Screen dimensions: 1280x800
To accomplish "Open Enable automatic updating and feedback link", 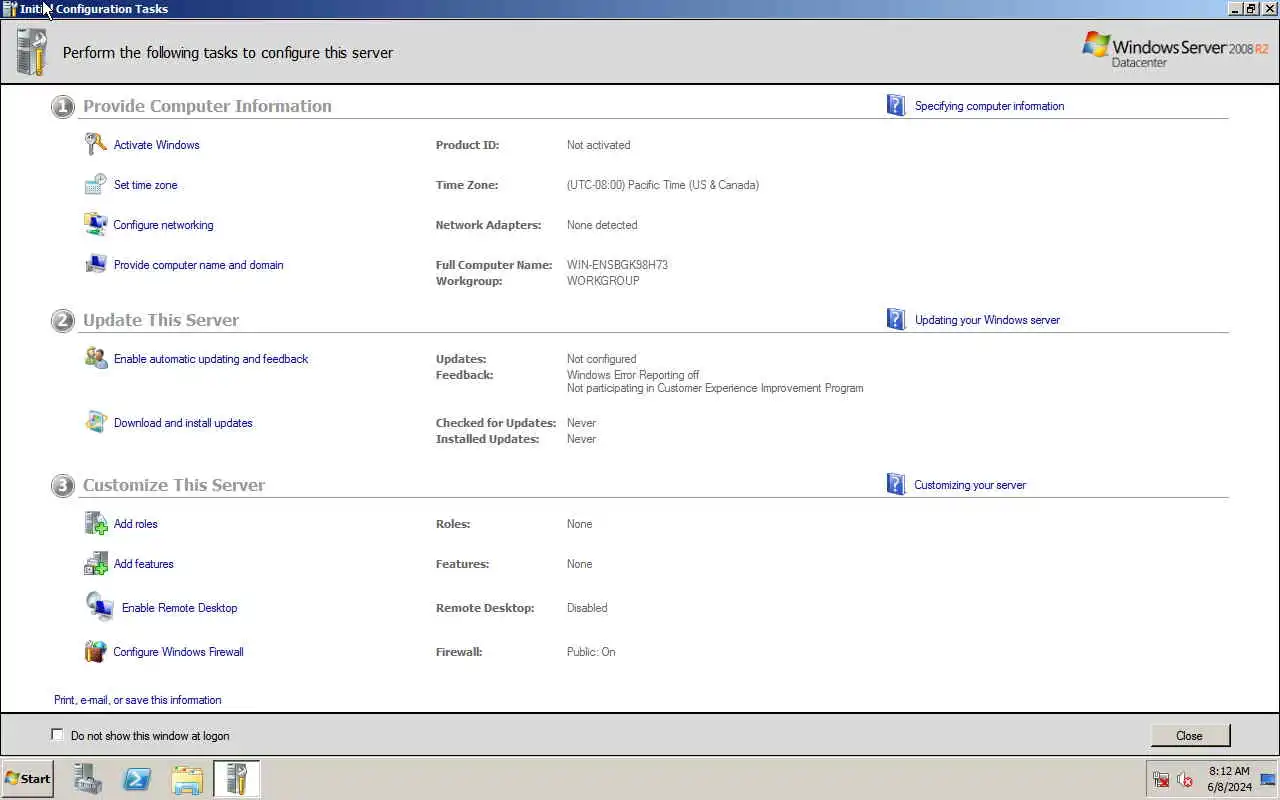I will [211, 359].
